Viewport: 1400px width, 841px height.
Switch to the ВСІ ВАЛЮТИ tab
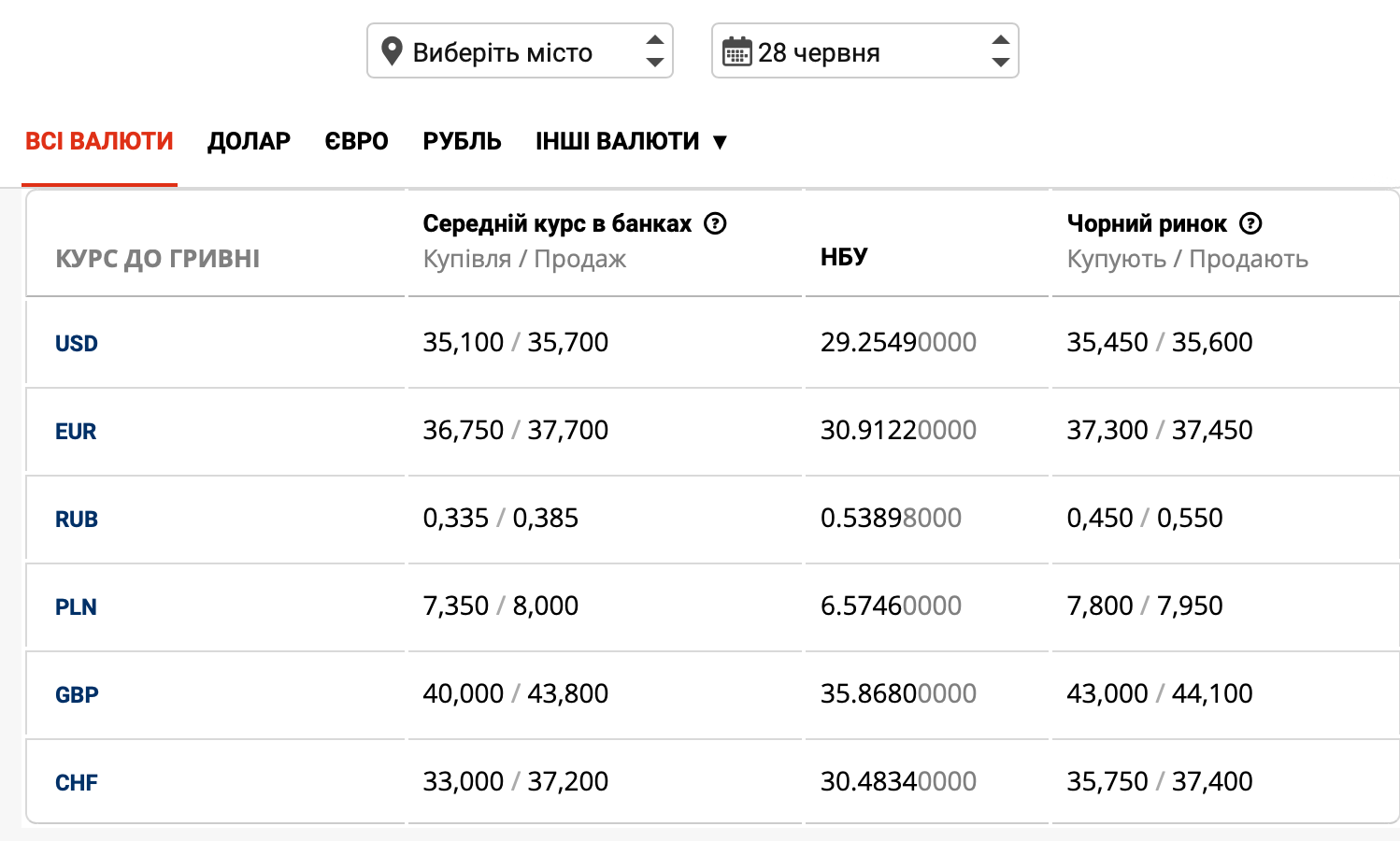(x=99, y=141)
